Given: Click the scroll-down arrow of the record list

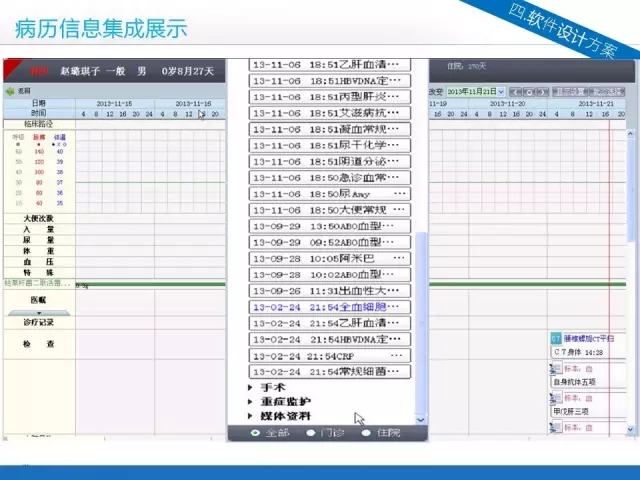Looking at the screenshot, I should click(421, 420).
